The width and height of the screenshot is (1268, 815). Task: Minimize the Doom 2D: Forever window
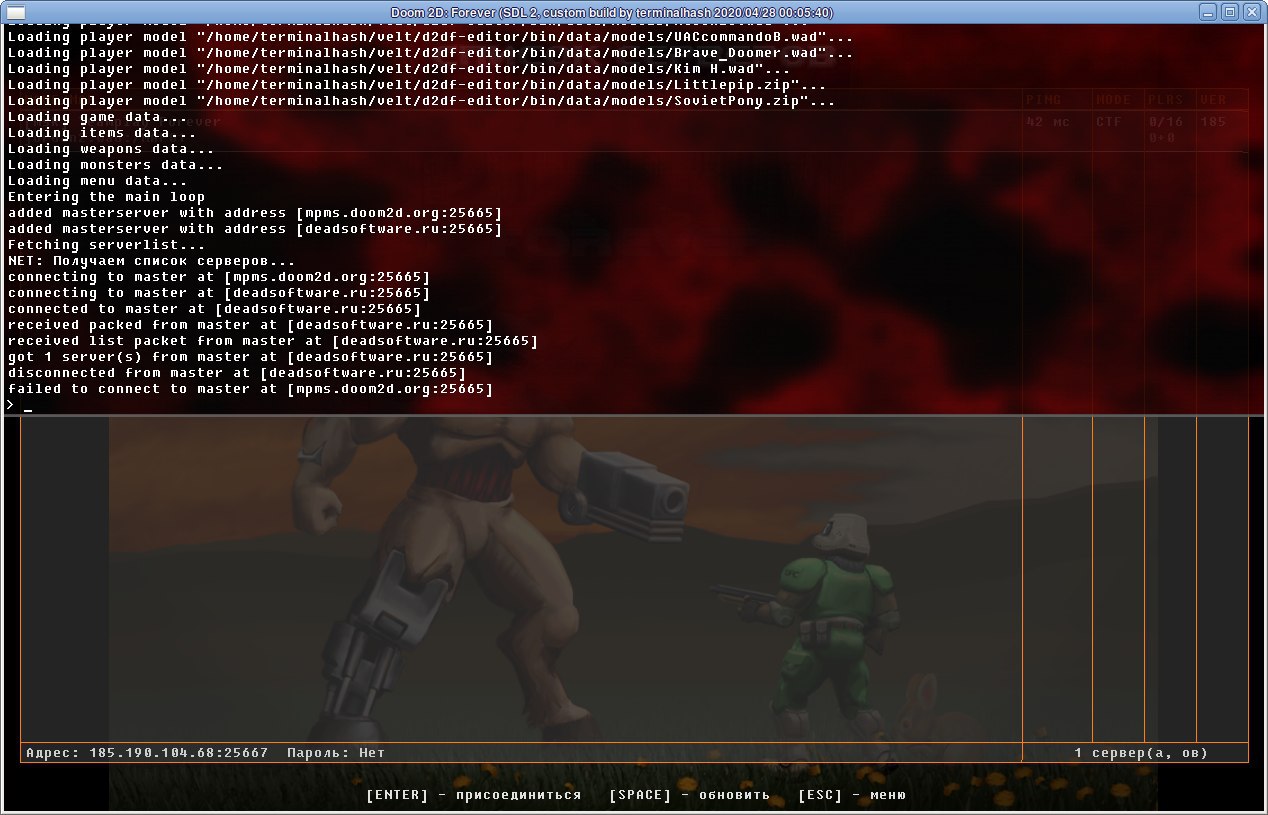pos(1210,12)
